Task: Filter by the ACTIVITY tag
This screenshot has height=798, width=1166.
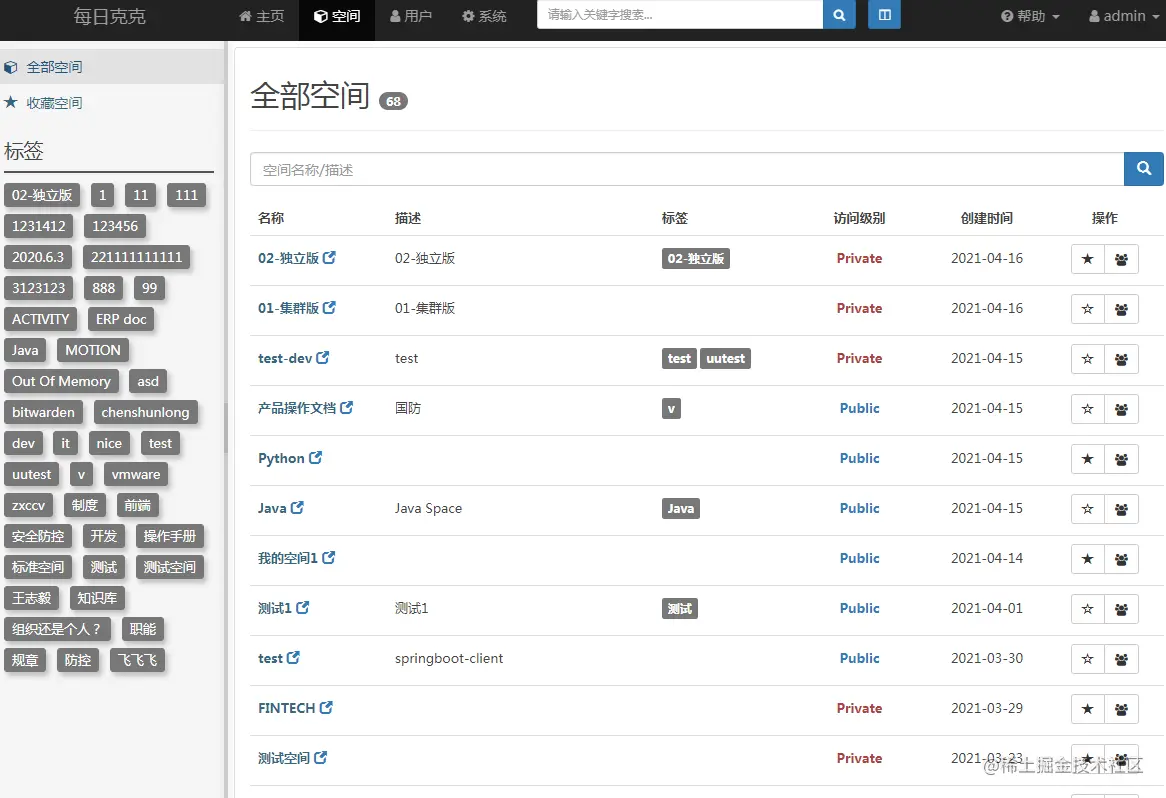Action: point(40,319)
